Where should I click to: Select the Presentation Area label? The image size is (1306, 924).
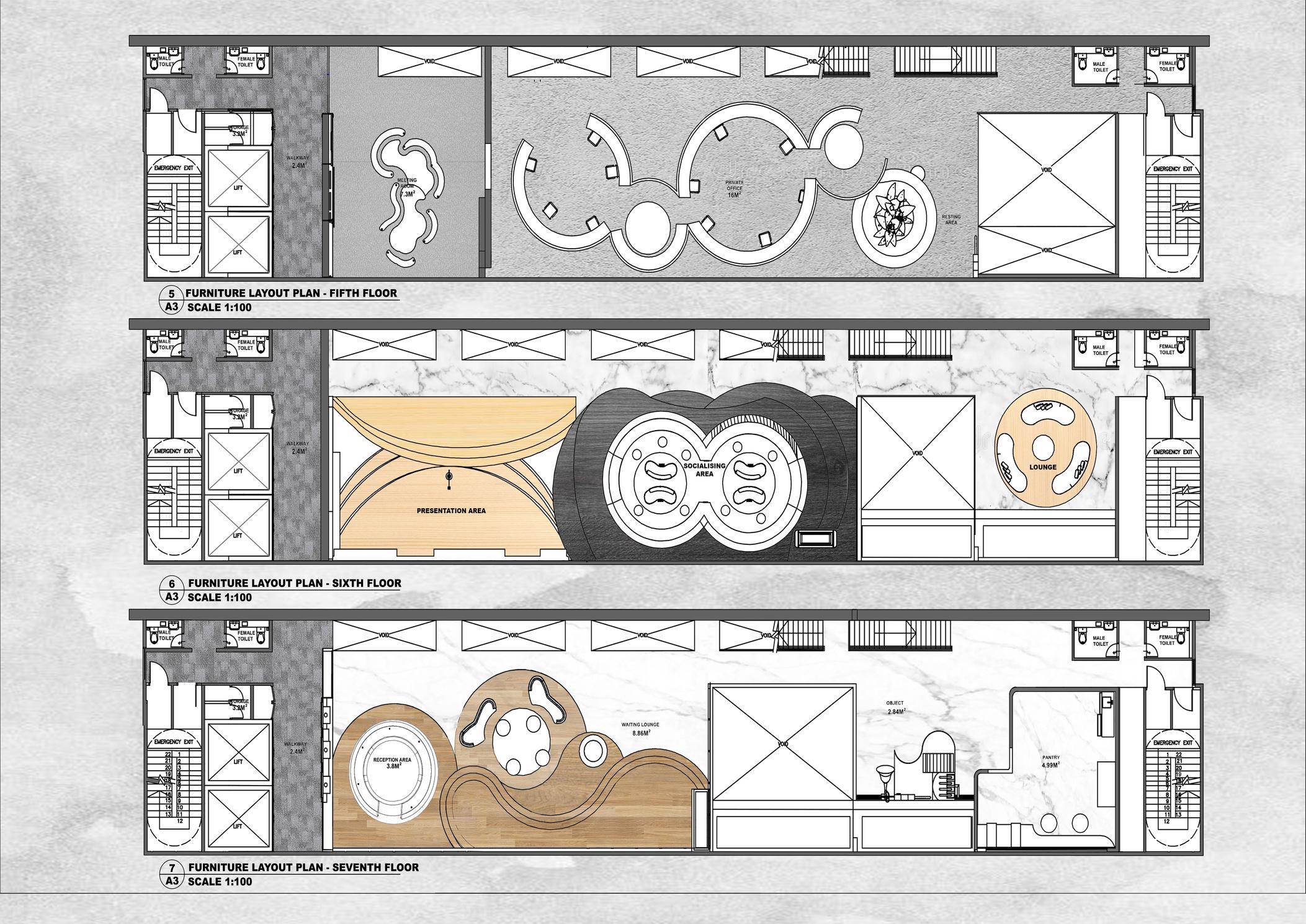coord(451,511)
